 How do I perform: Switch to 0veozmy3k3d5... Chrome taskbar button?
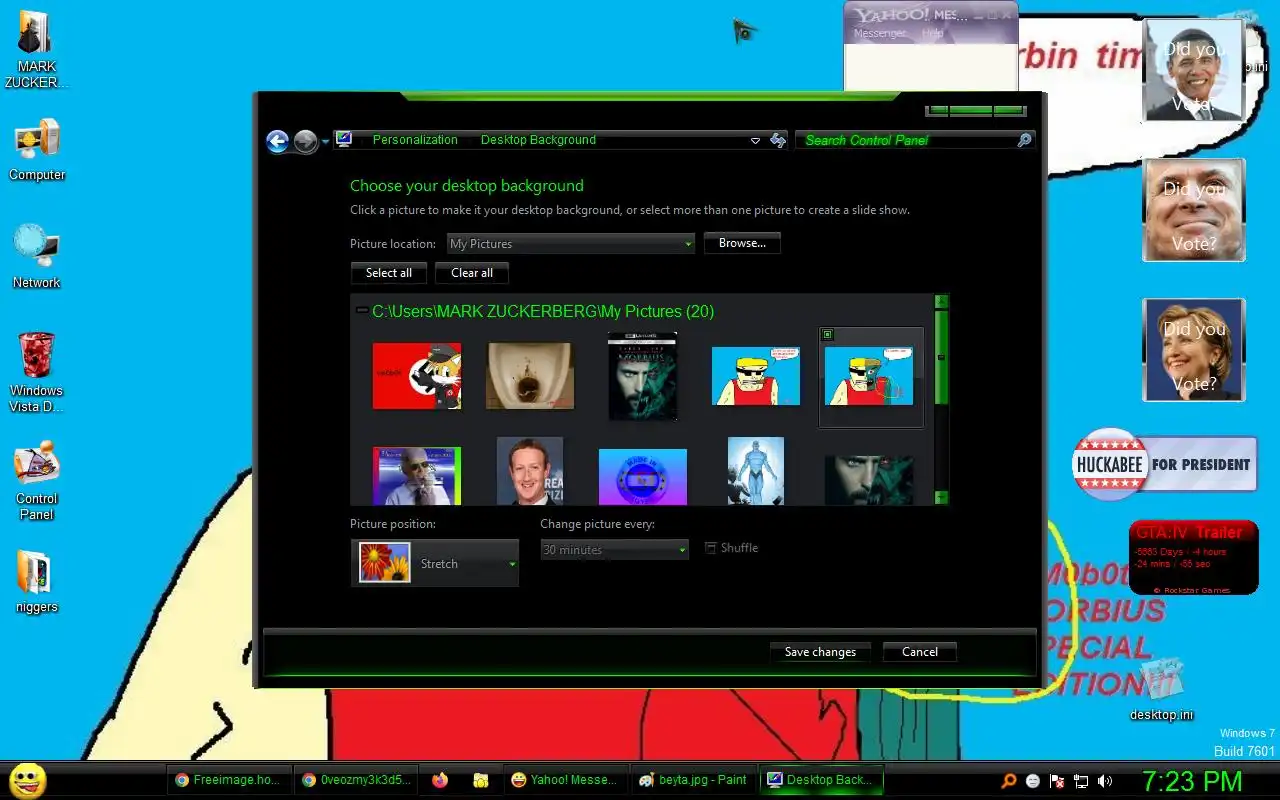point(357,780)
